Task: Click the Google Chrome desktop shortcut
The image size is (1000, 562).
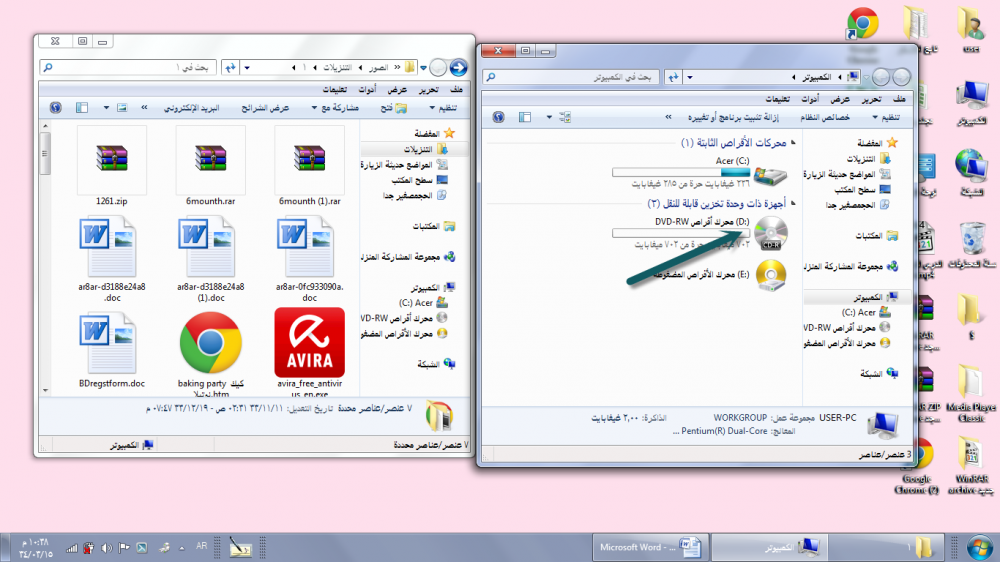Action: tap(862, 25)
